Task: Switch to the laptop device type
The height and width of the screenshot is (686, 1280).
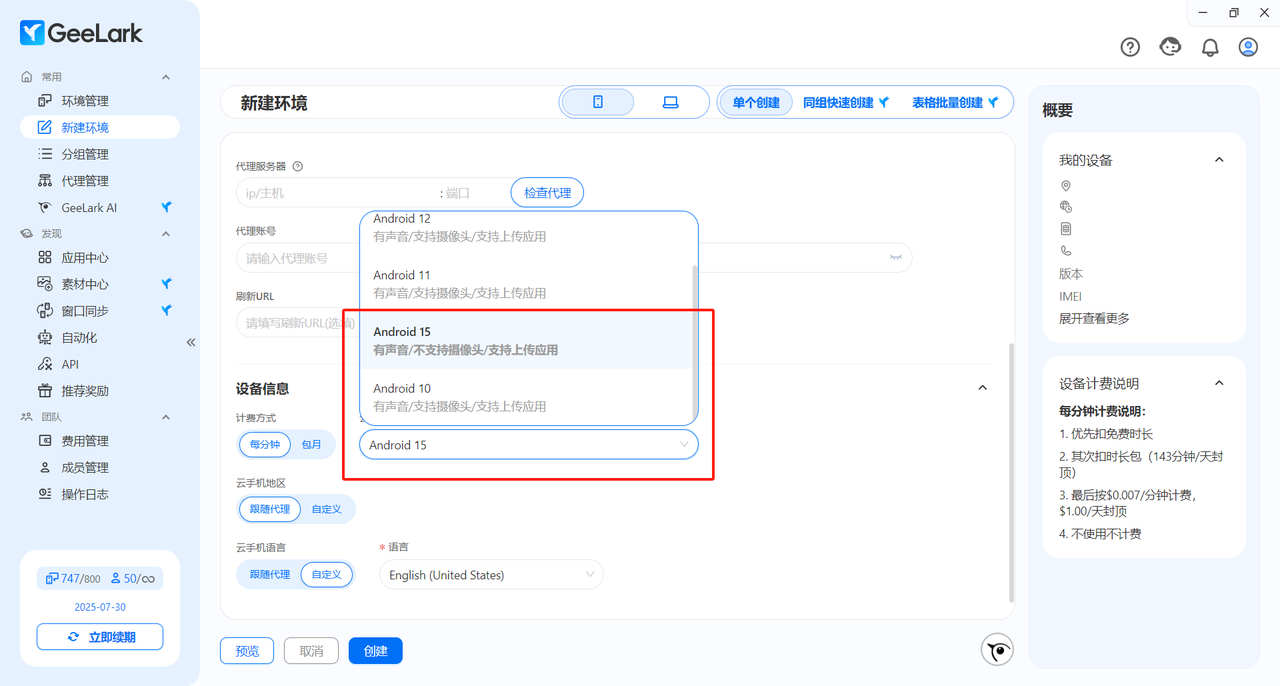Action: pyautogui.click(x=671, y=102)
